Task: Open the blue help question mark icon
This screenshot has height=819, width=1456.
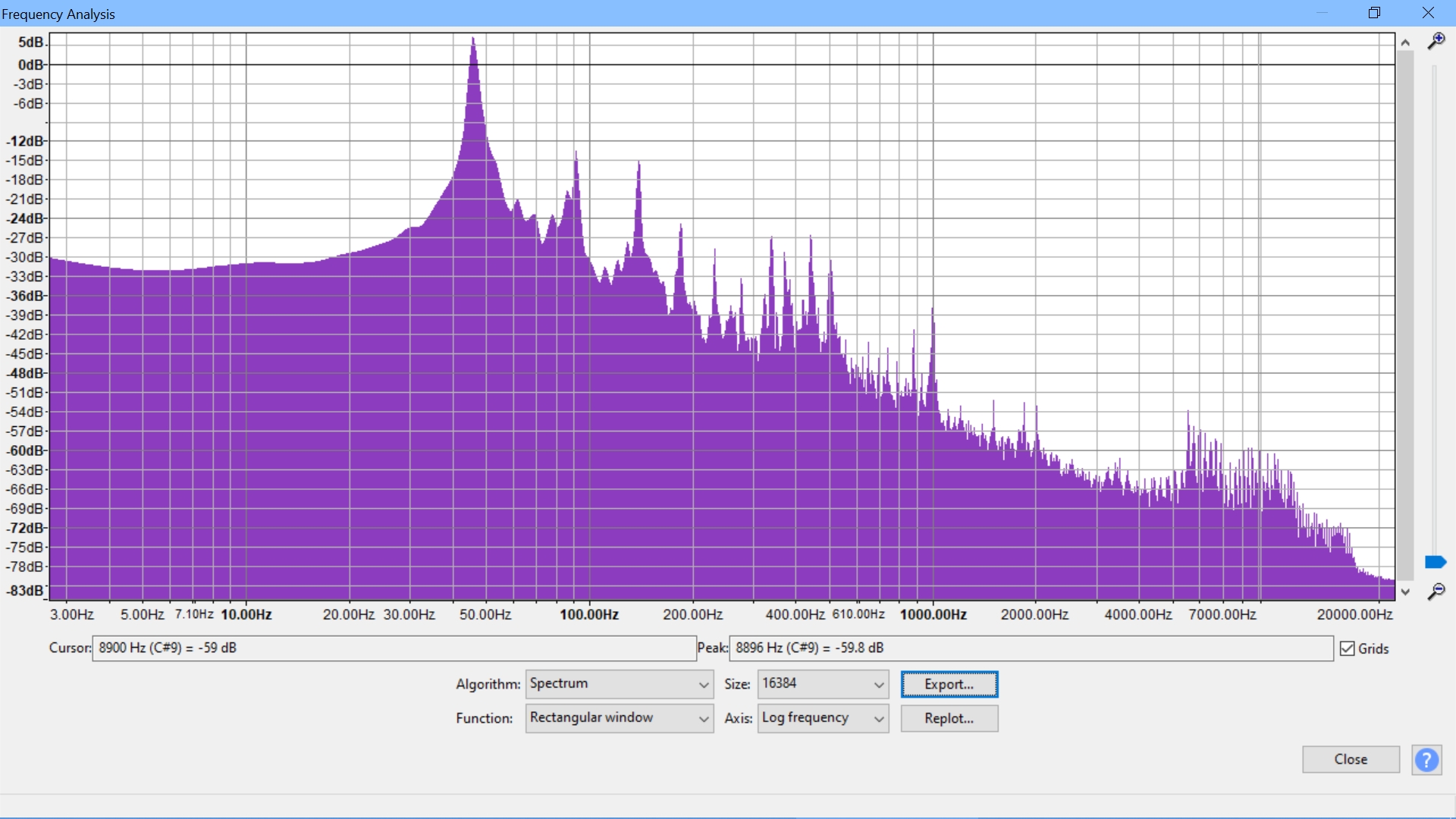Action: pyautogui.click(x=1426, y=759)
